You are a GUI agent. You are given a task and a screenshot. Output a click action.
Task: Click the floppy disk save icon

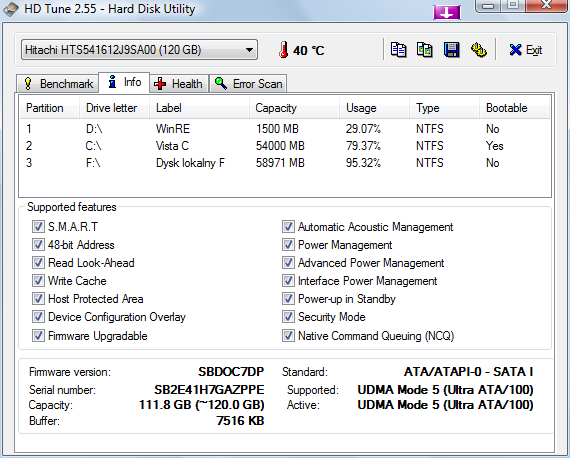tap(451, 50)
